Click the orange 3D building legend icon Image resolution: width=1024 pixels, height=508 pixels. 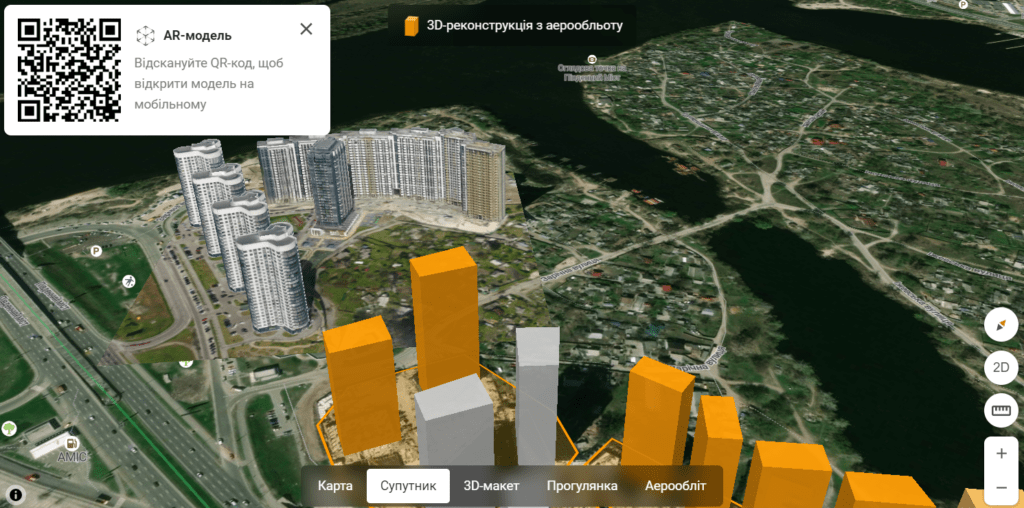[x=411, y=26]
